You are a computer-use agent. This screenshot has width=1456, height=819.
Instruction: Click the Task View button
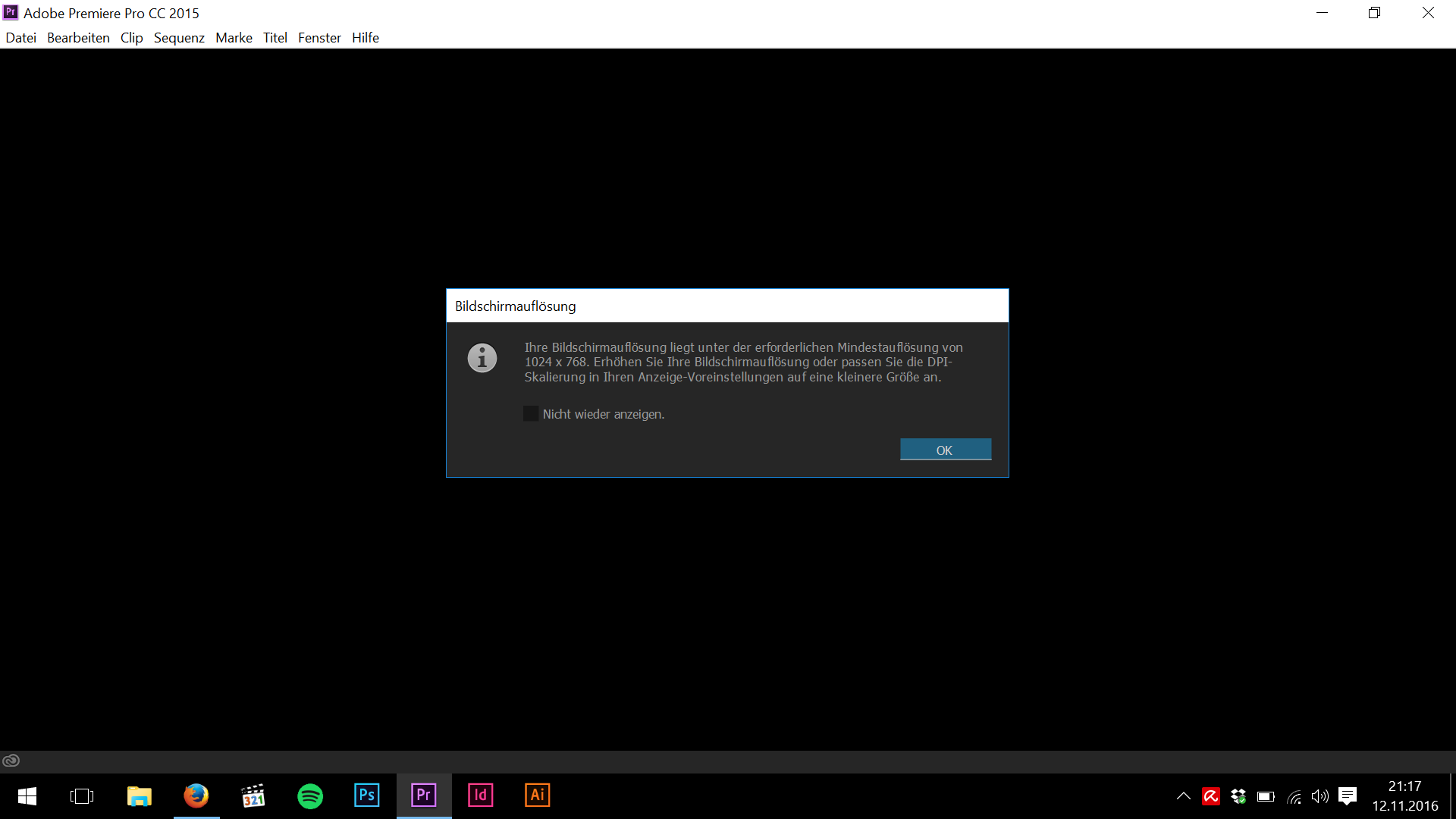[82, 796]
